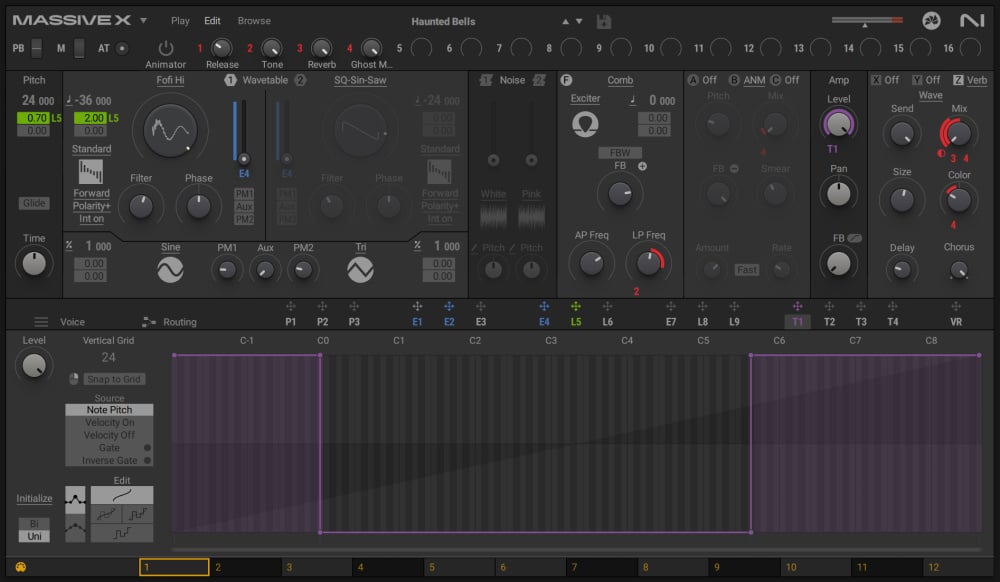
Task: Toggle the Fast button in insert effect
Action: tap(746, 270)
